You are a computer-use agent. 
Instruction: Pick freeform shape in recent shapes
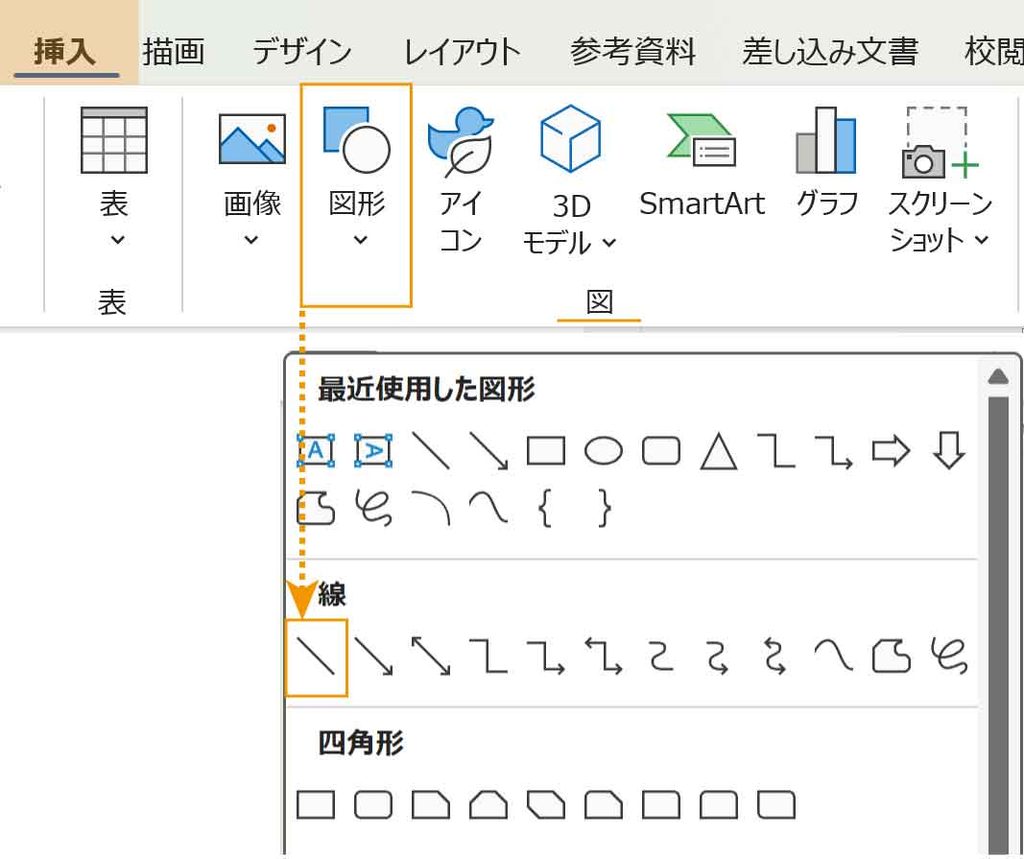(316, 508)
